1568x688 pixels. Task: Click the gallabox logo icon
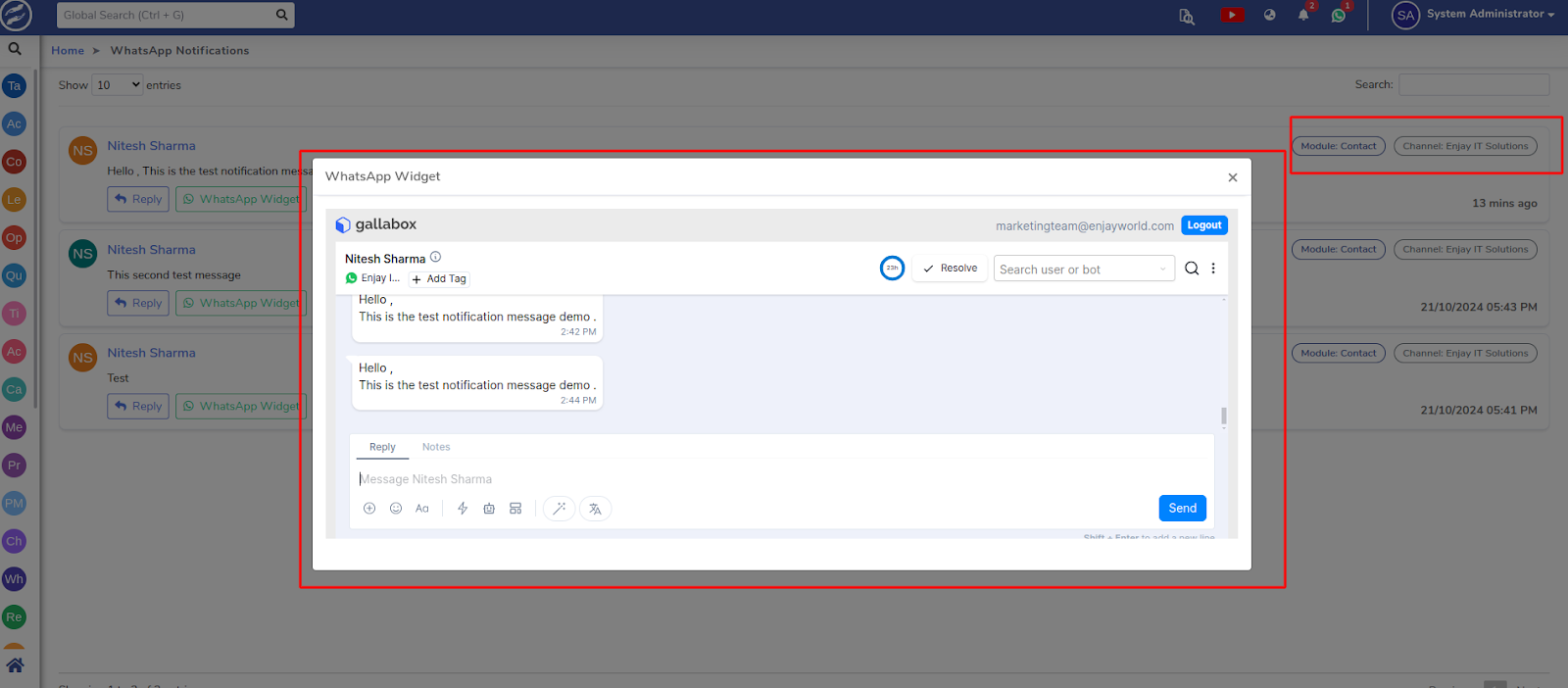pos(343,224)
